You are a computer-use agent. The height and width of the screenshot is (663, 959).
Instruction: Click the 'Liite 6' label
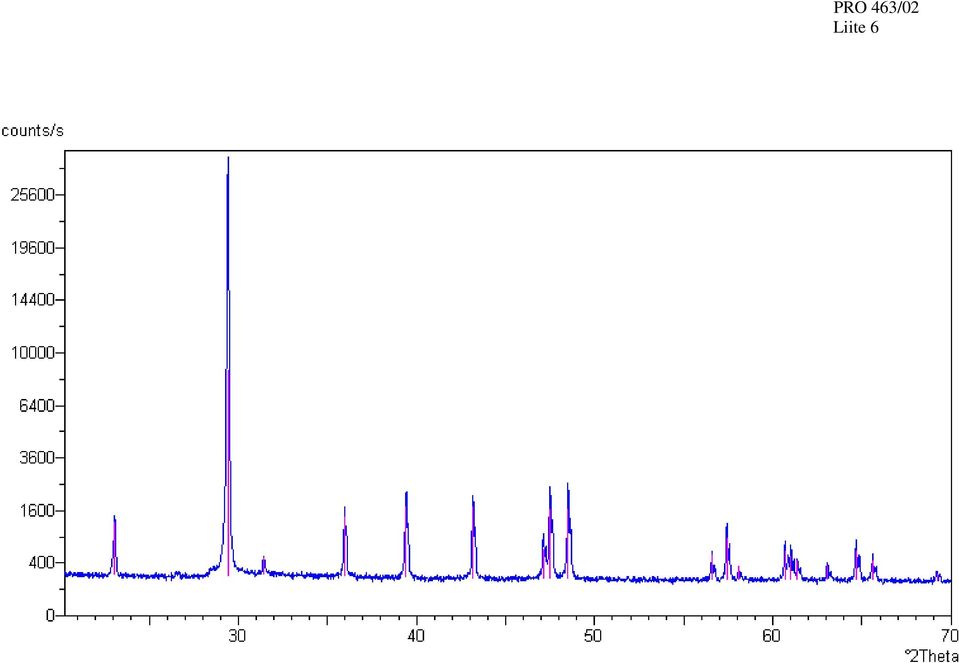(856, 28)
